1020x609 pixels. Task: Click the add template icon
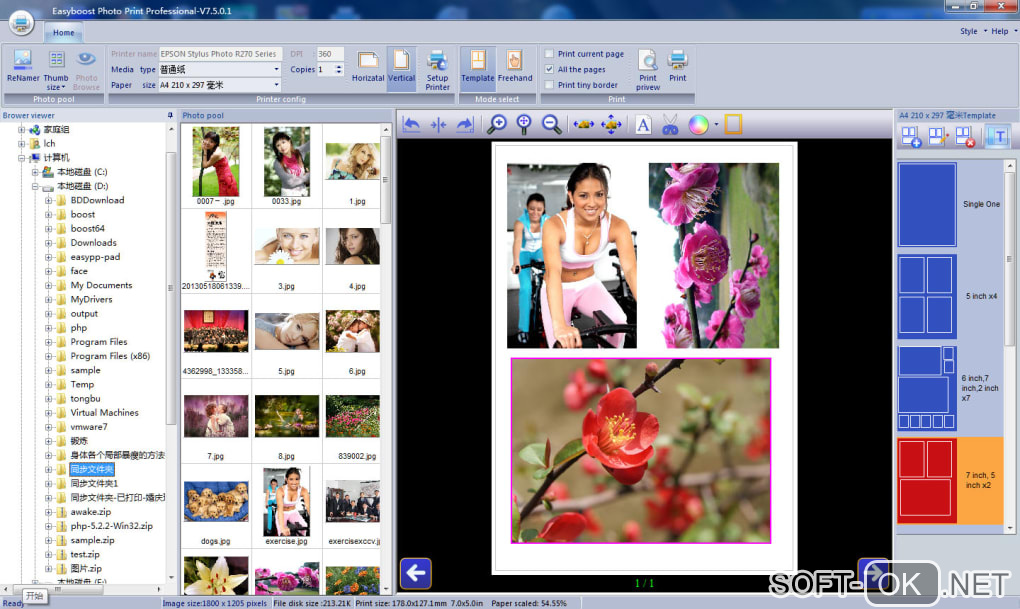(911, 137)
